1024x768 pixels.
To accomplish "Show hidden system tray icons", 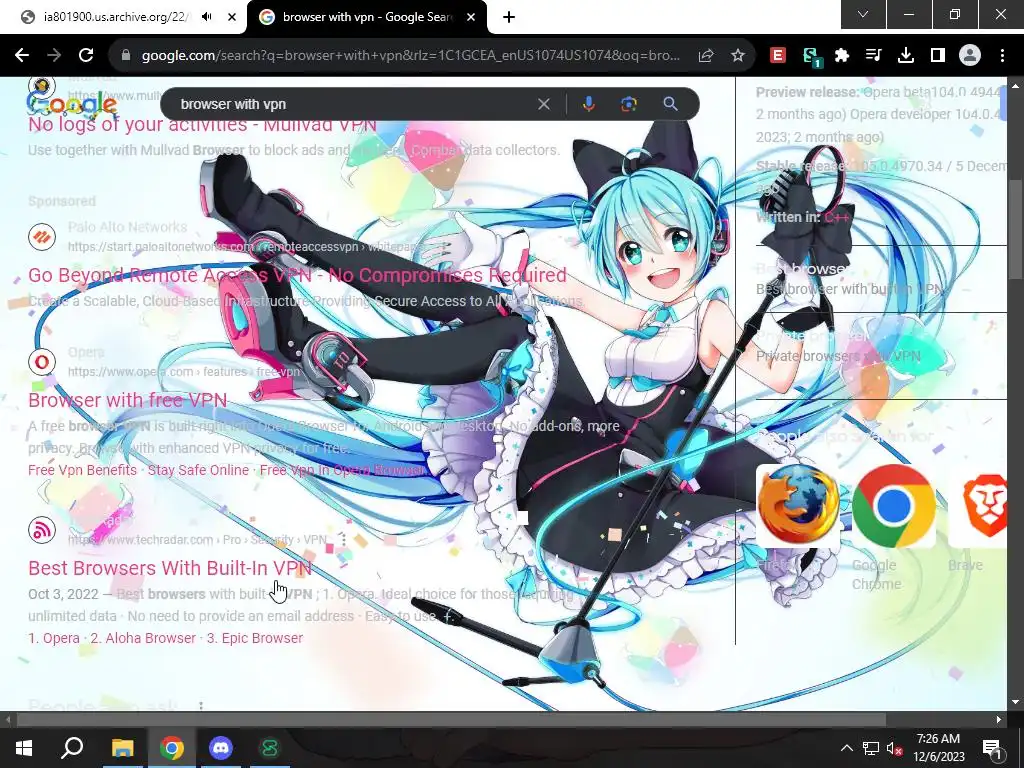I will (x=846, y=748).
